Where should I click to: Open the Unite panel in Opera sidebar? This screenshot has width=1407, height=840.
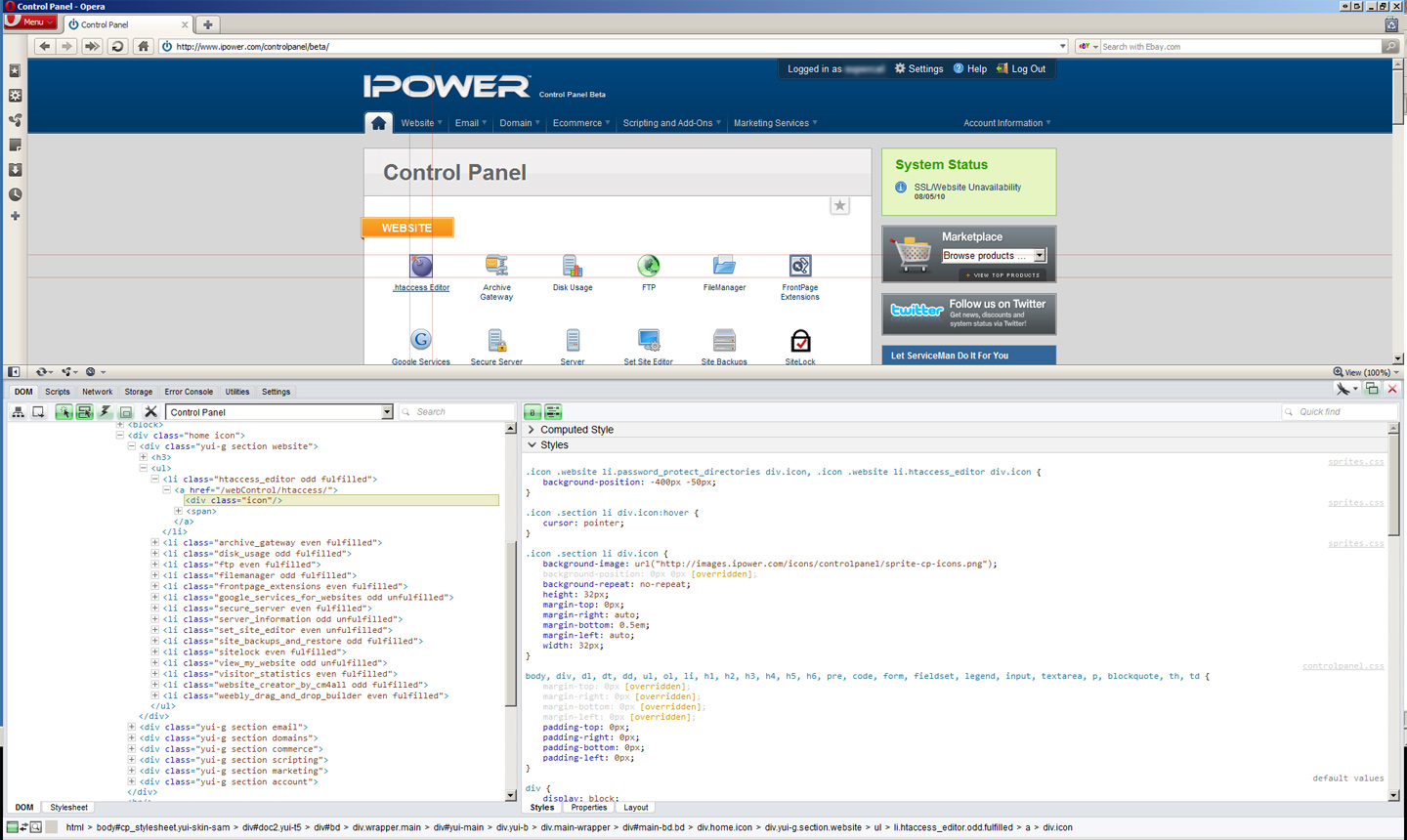click(x=15, y=120)
